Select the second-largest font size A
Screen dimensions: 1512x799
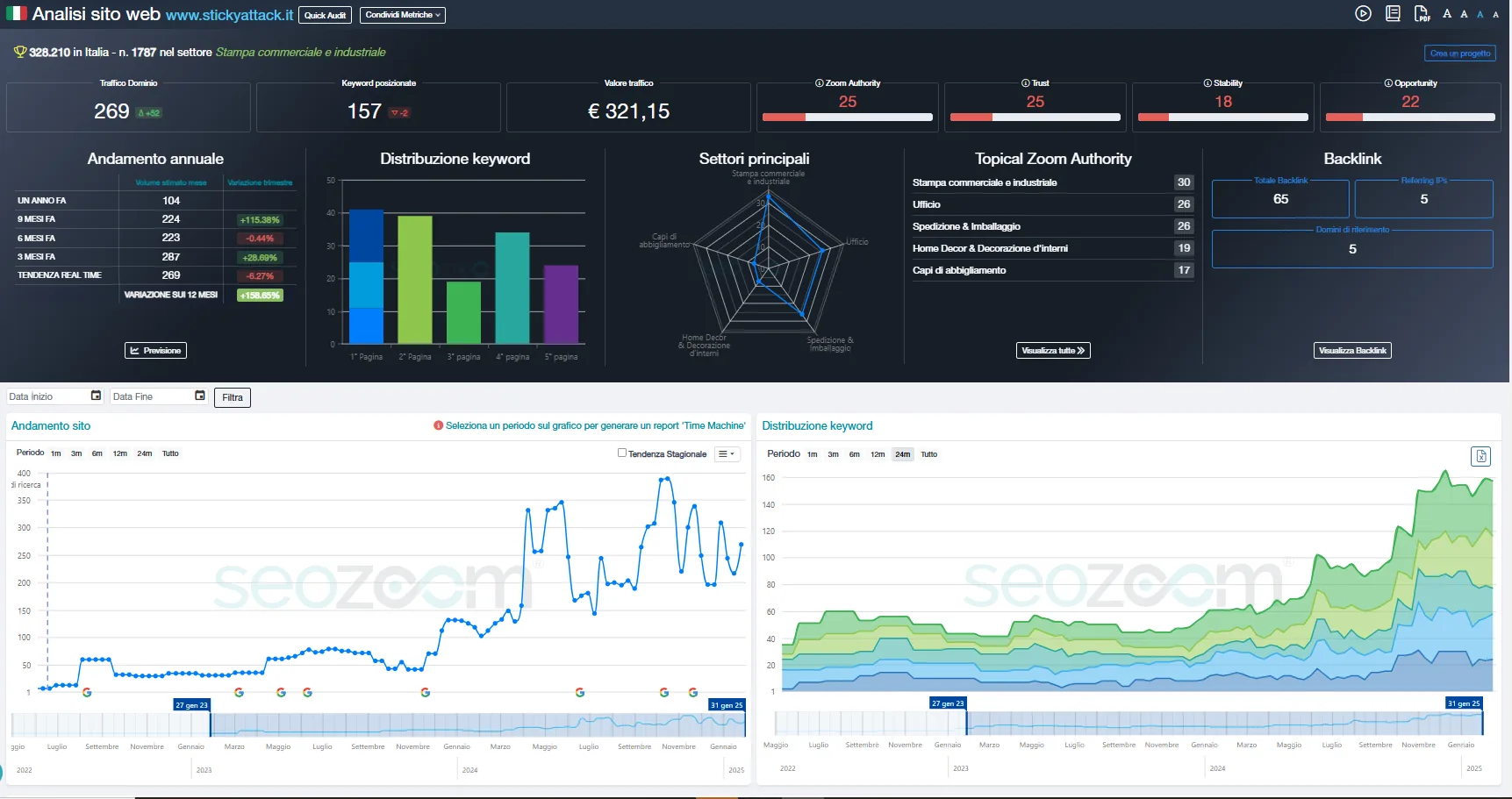coord(1464,14)
